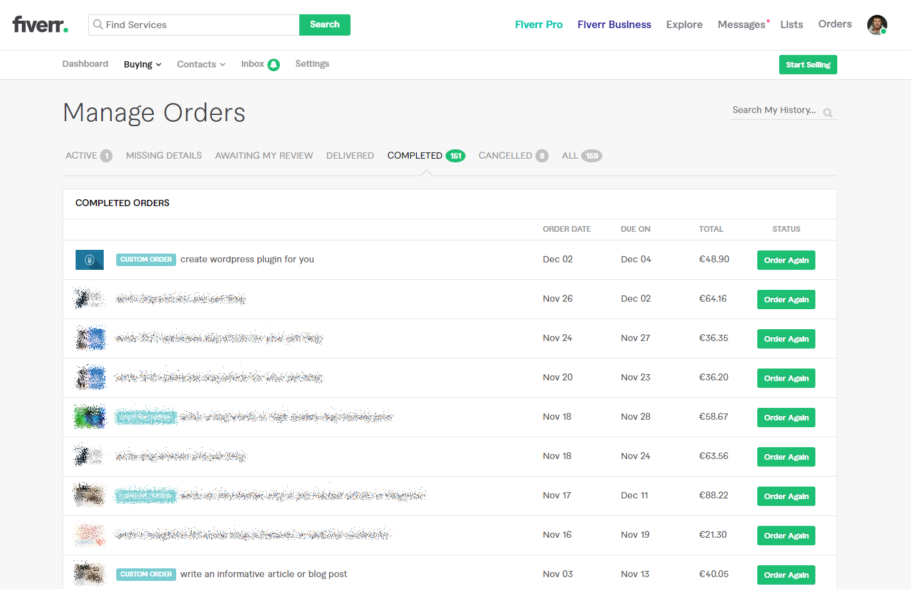Open Lists in top navigation

click(x=791, y=24)
